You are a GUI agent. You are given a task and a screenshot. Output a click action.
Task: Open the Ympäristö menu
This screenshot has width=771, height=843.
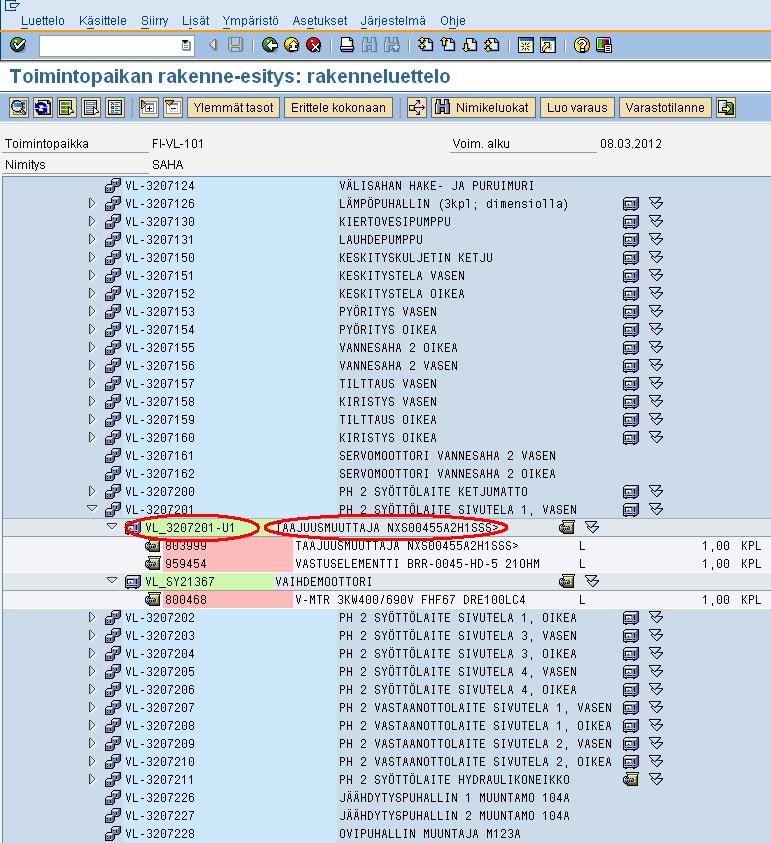point(251,21)
